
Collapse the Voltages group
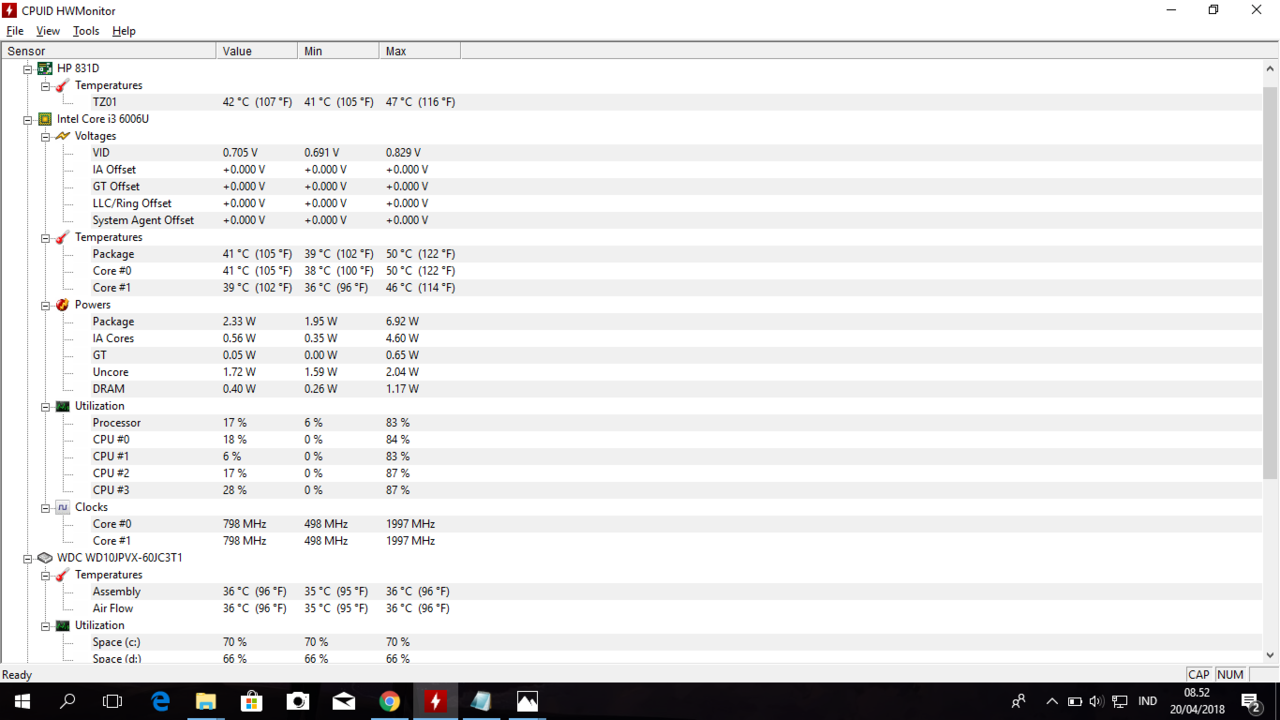tap(46, 137)
